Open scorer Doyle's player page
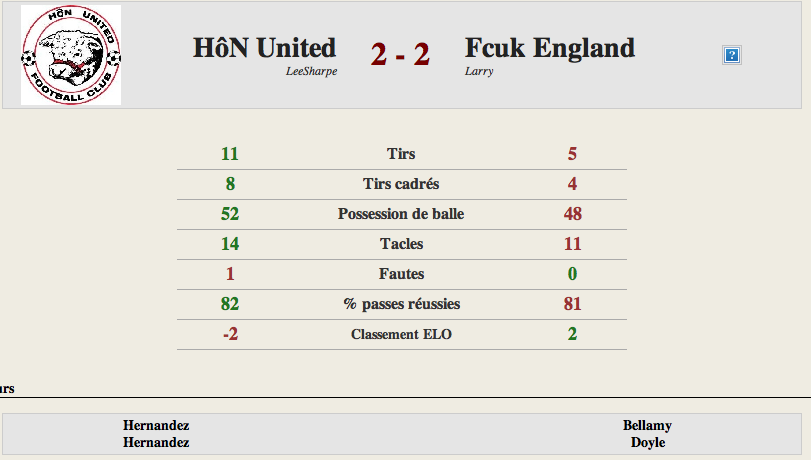Image resolution: width=811 pixels, height=460 pixels. click(648, 442)
